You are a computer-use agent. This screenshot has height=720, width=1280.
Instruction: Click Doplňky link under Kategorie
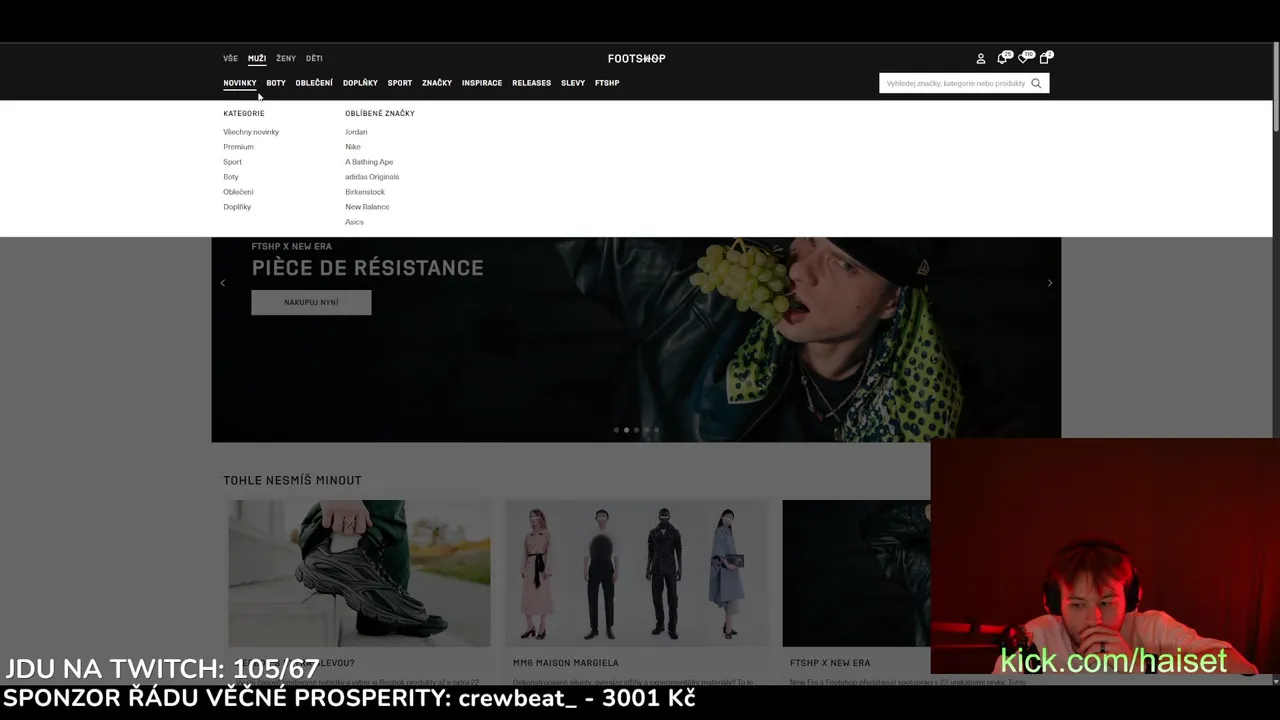click(x=237, y=207)
